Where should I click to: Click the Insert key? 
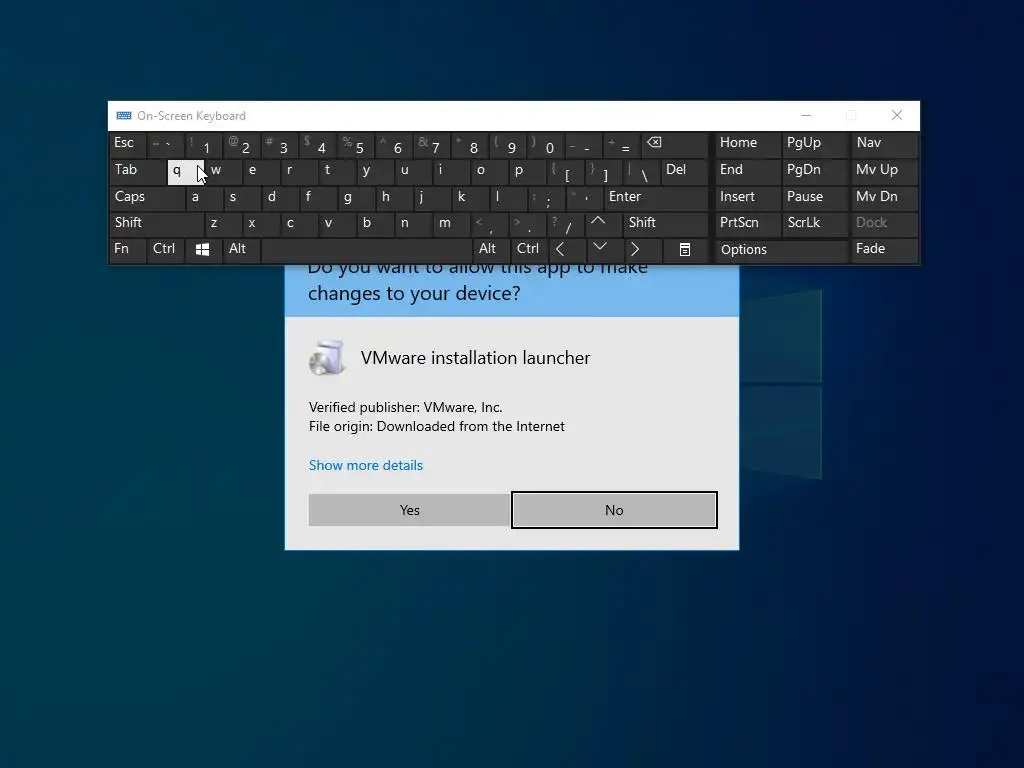[748, 197]
